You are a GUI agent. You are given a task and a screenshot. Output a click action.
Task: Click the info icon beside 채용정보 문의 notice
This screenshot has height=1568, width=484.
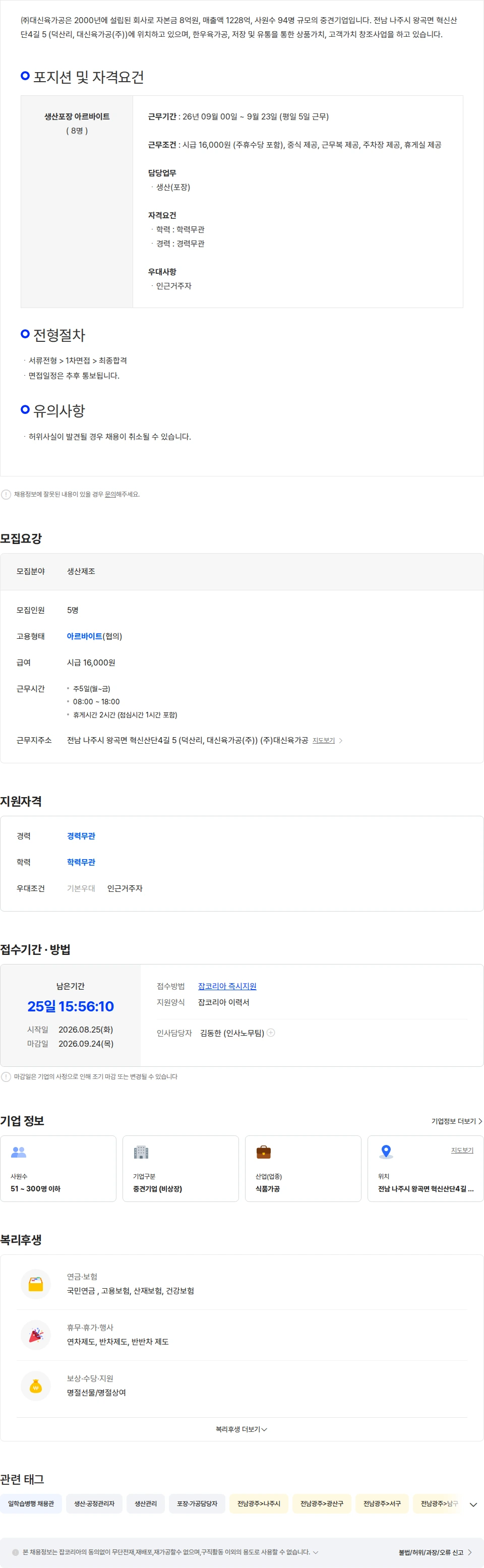(6, 494)
